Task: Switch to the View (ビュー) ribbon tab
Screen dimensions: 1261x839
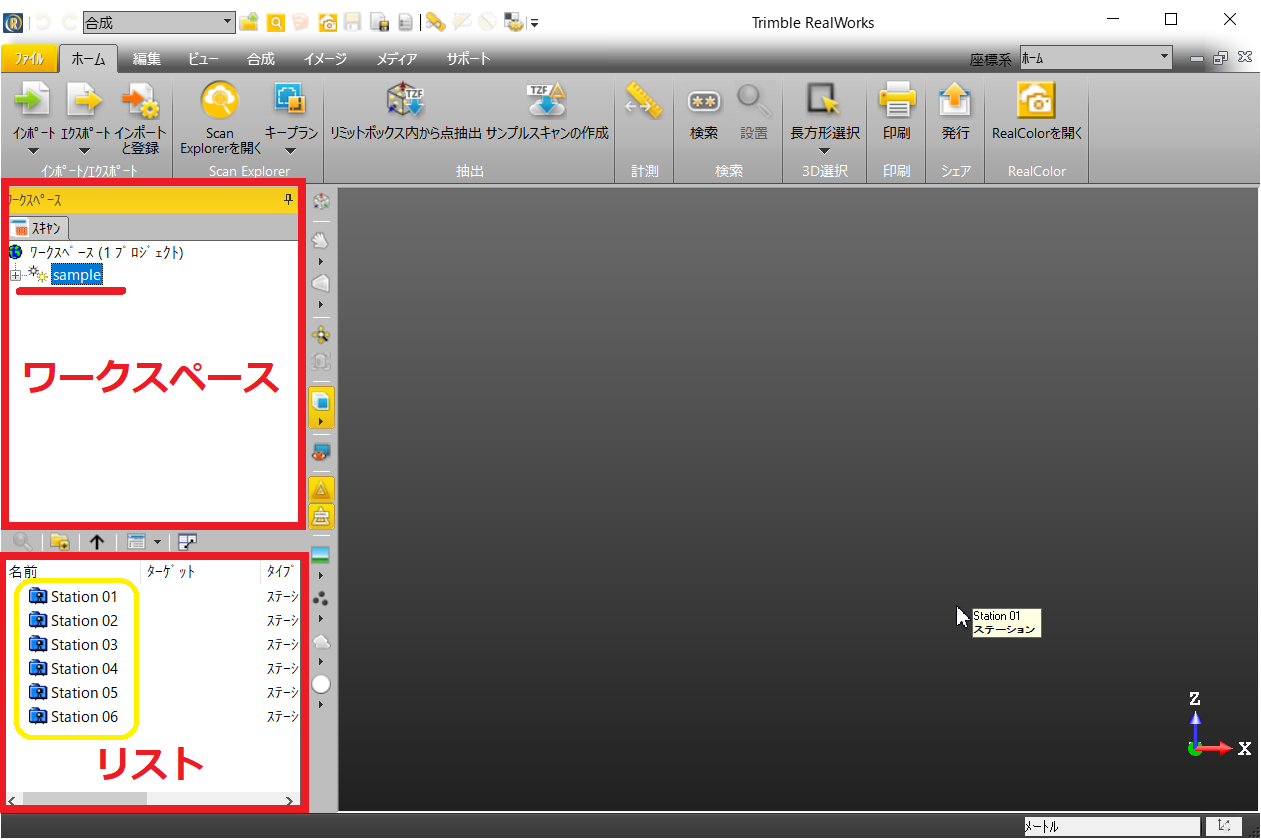Action: click(204, 59)
